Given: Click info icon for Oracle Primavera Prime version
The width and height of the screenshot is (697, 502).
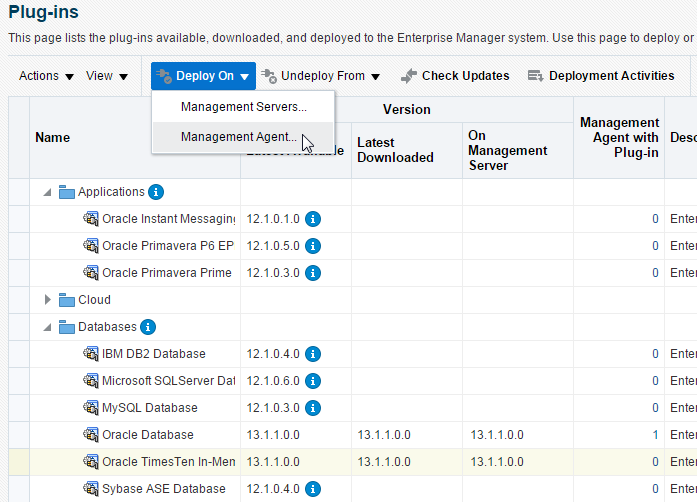Looking at the screenshot, I should point(313,273).
